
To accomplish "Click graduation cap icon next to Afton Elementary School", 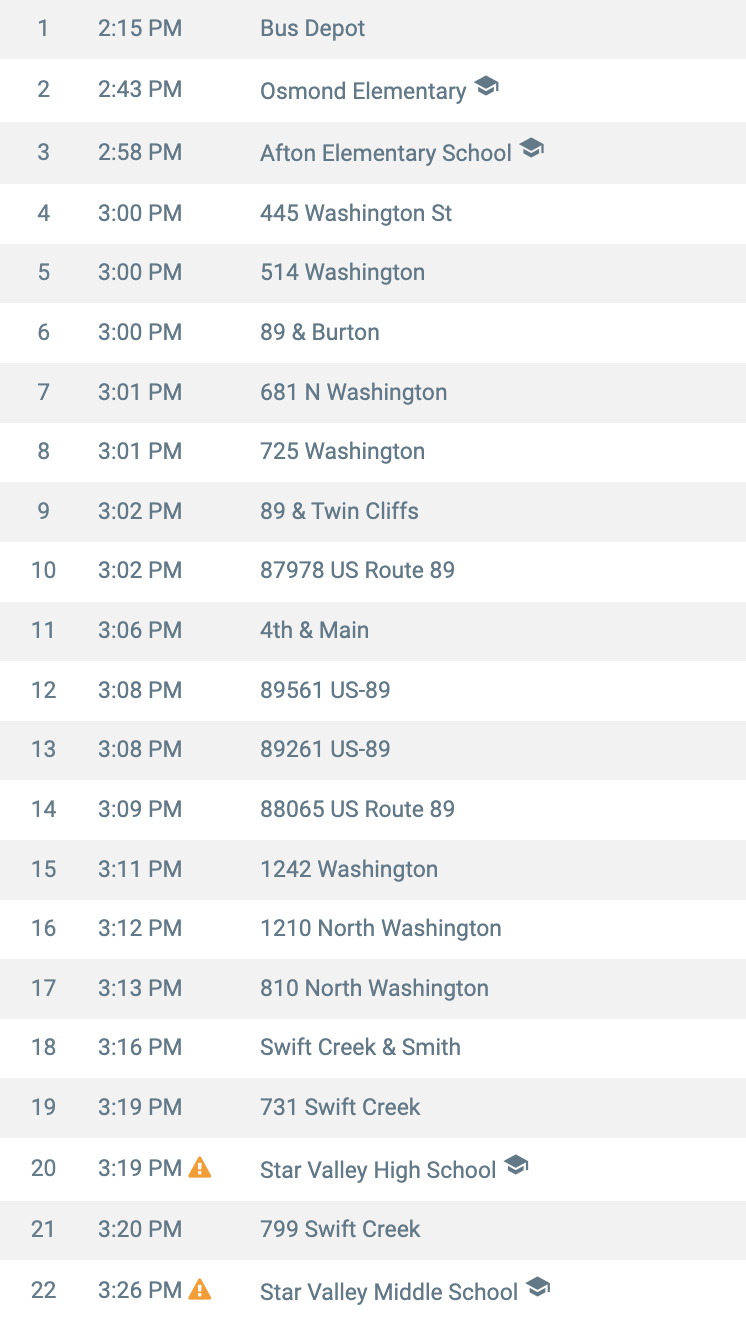I will tap(532, 149).
